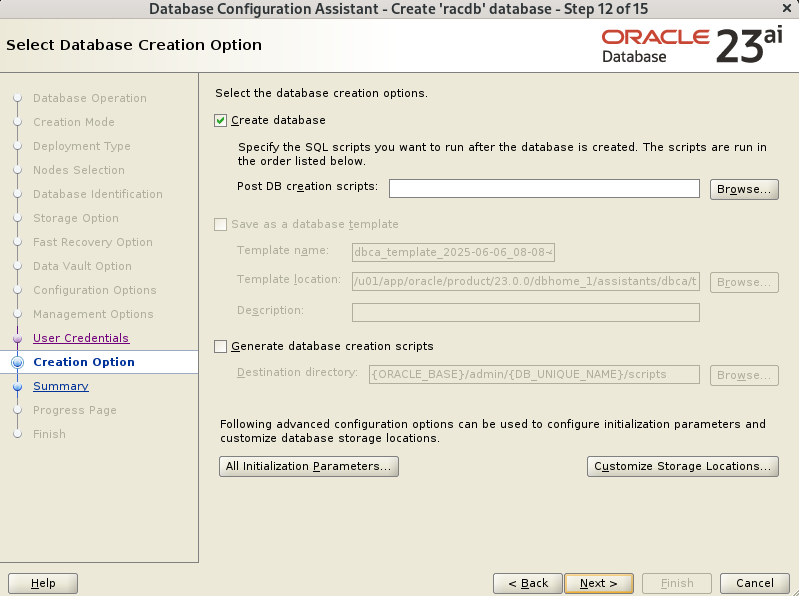799x596 pixels.
Task: Click the Template name field
Action: click(453, 252)
